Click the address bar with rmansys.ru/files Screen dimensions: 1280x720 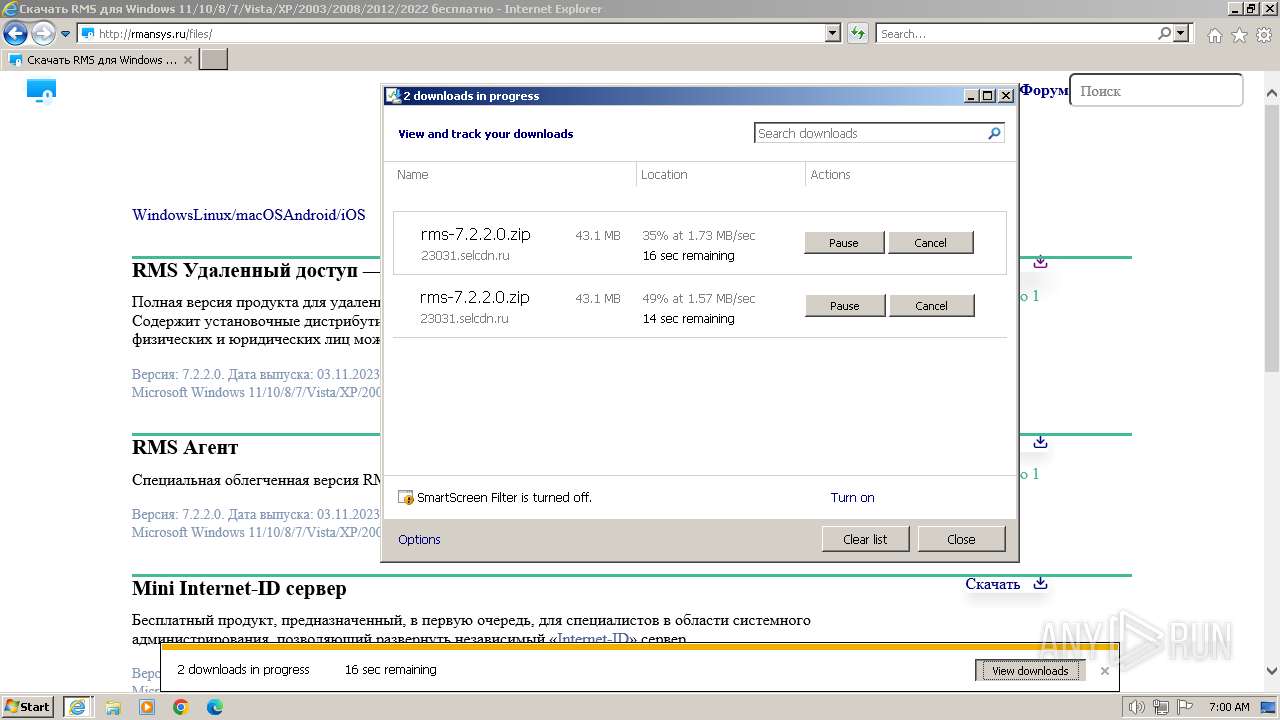[450, 33]
